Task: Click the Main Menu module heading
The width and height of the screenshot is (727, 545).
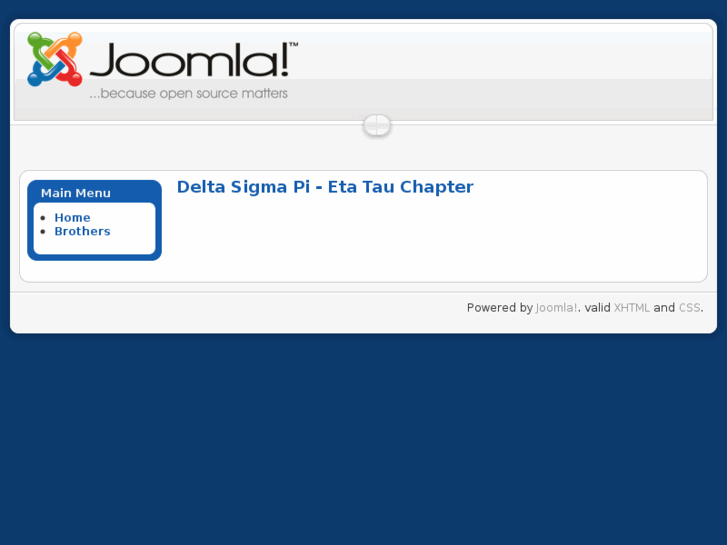Action: pos(76,193)
